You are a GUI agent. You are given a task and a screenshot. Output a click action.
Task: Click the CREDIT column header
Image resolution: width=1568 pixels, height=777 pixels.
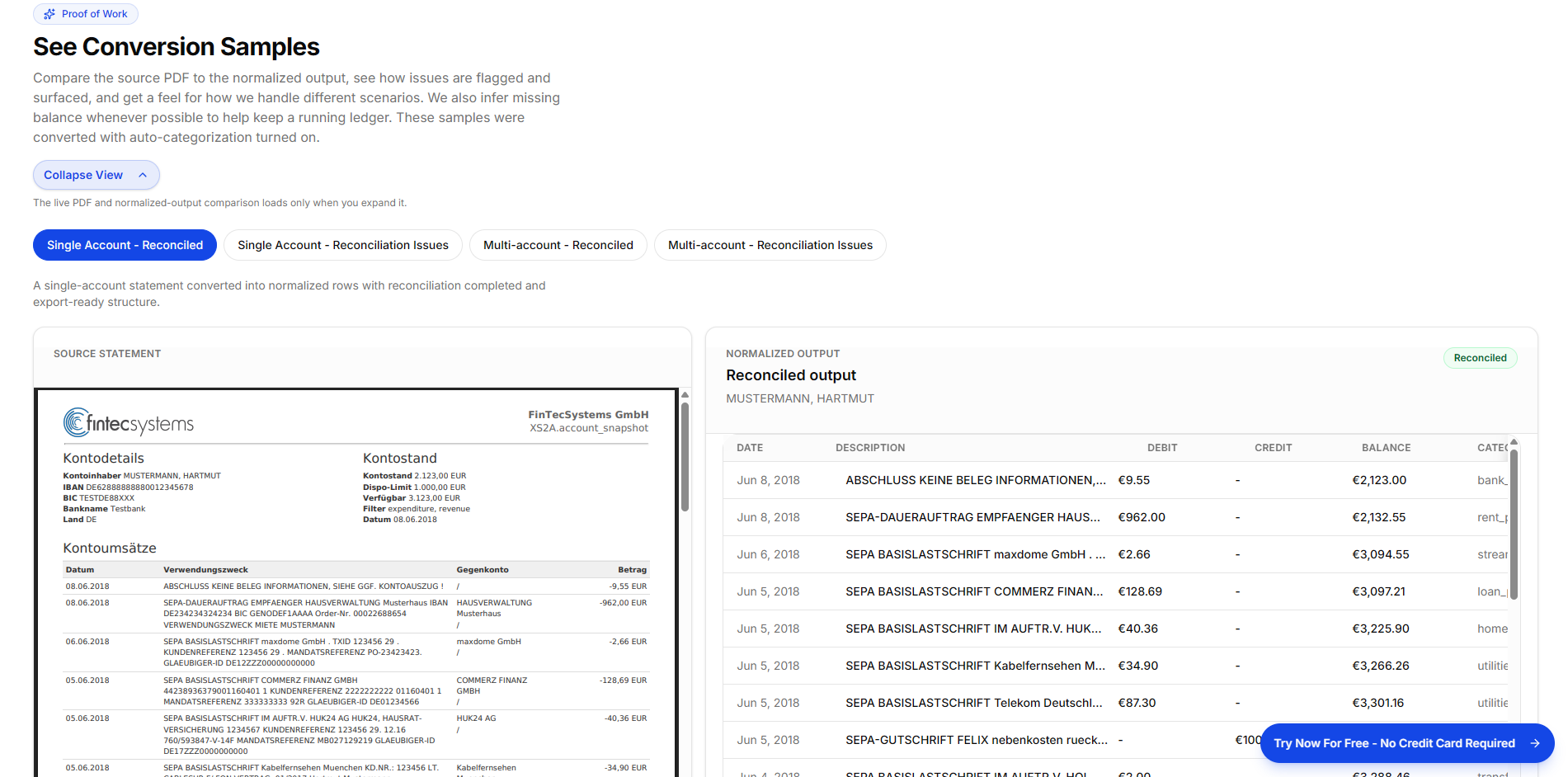1273,447
